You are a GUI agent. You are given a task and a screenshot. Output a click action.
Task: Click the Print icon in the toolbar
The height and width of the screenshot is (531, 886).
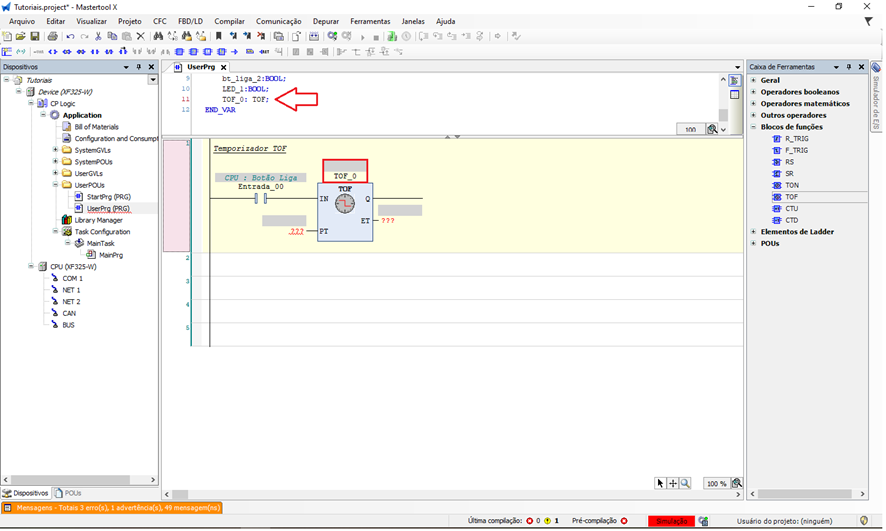point(52,36)
